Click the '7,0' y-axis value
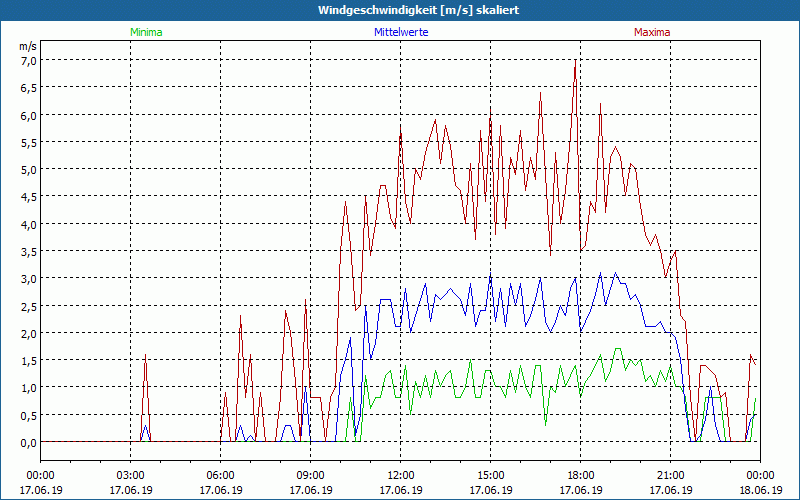The height and width of the screenshot is (500, 800). point(29,61)
